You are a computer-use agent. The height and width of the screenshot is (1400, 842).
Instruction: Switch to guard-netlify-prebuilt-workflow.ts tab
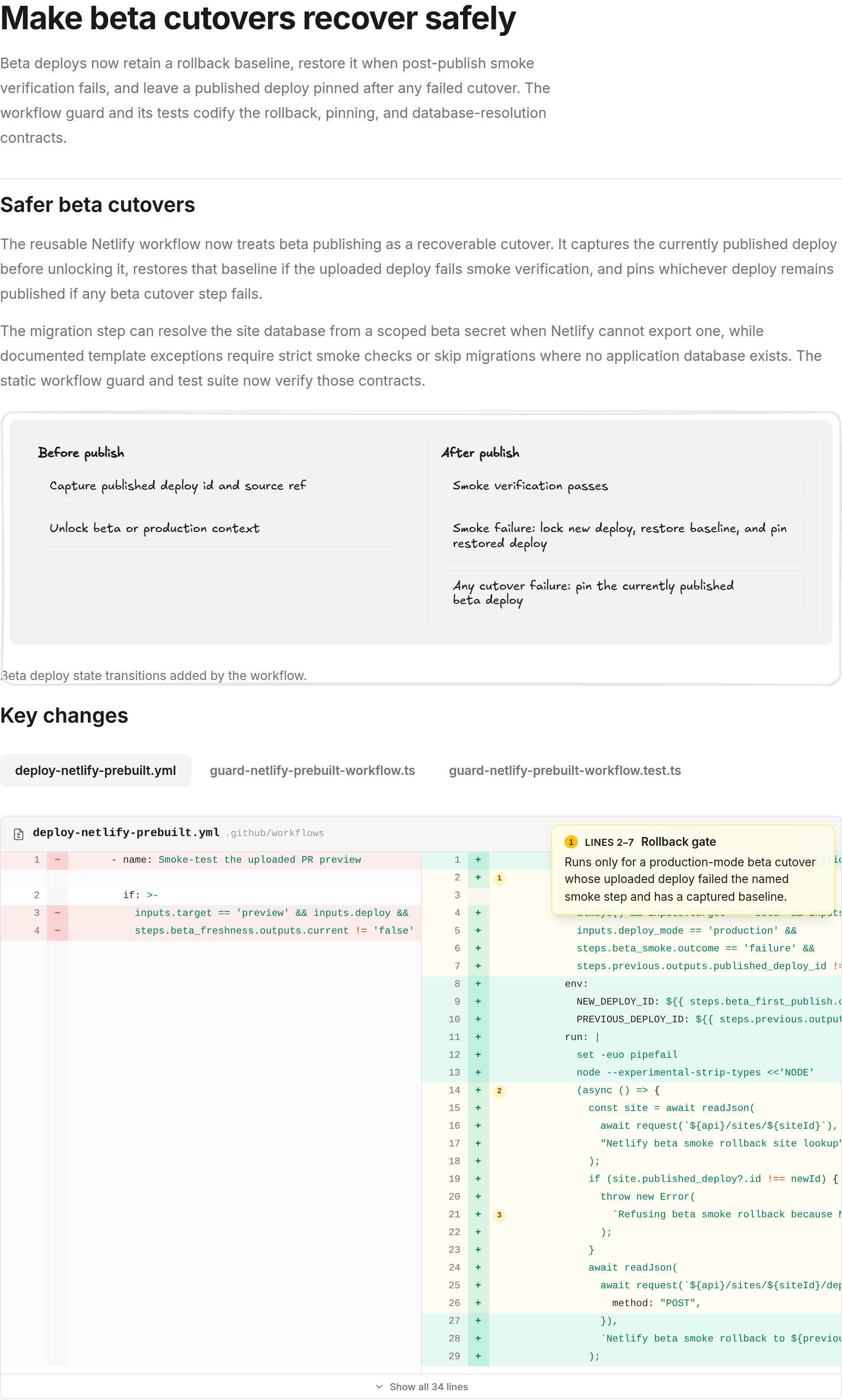[312, 770]
